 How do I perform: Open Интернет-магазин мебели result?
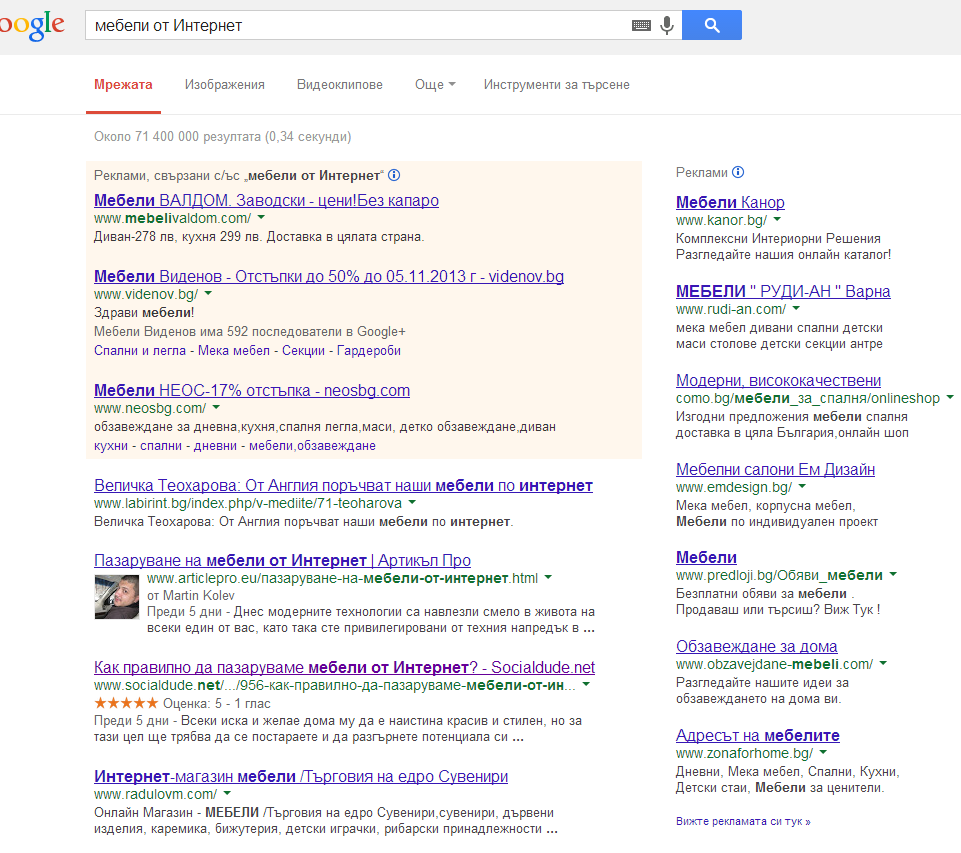pos(301,776)
